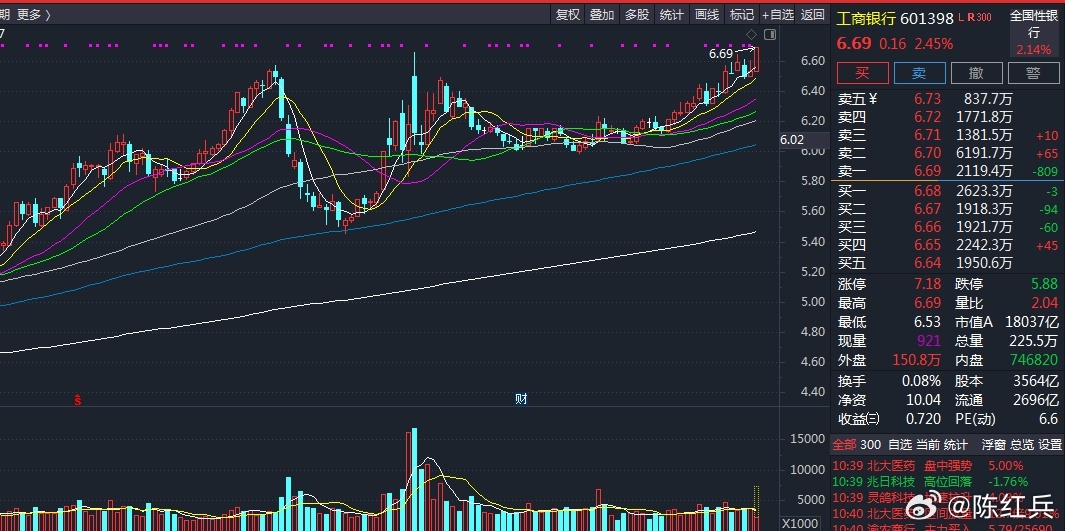Screen dimensions: 1065x531
Task: Open the 全国性银行 sector box
Action: pos(1034,33)
